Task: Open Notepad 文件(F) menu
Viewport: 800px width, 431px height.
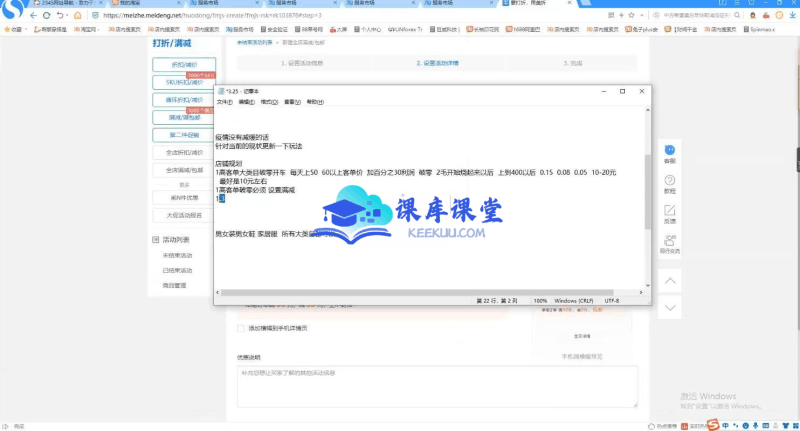Action: click(224, 102)
